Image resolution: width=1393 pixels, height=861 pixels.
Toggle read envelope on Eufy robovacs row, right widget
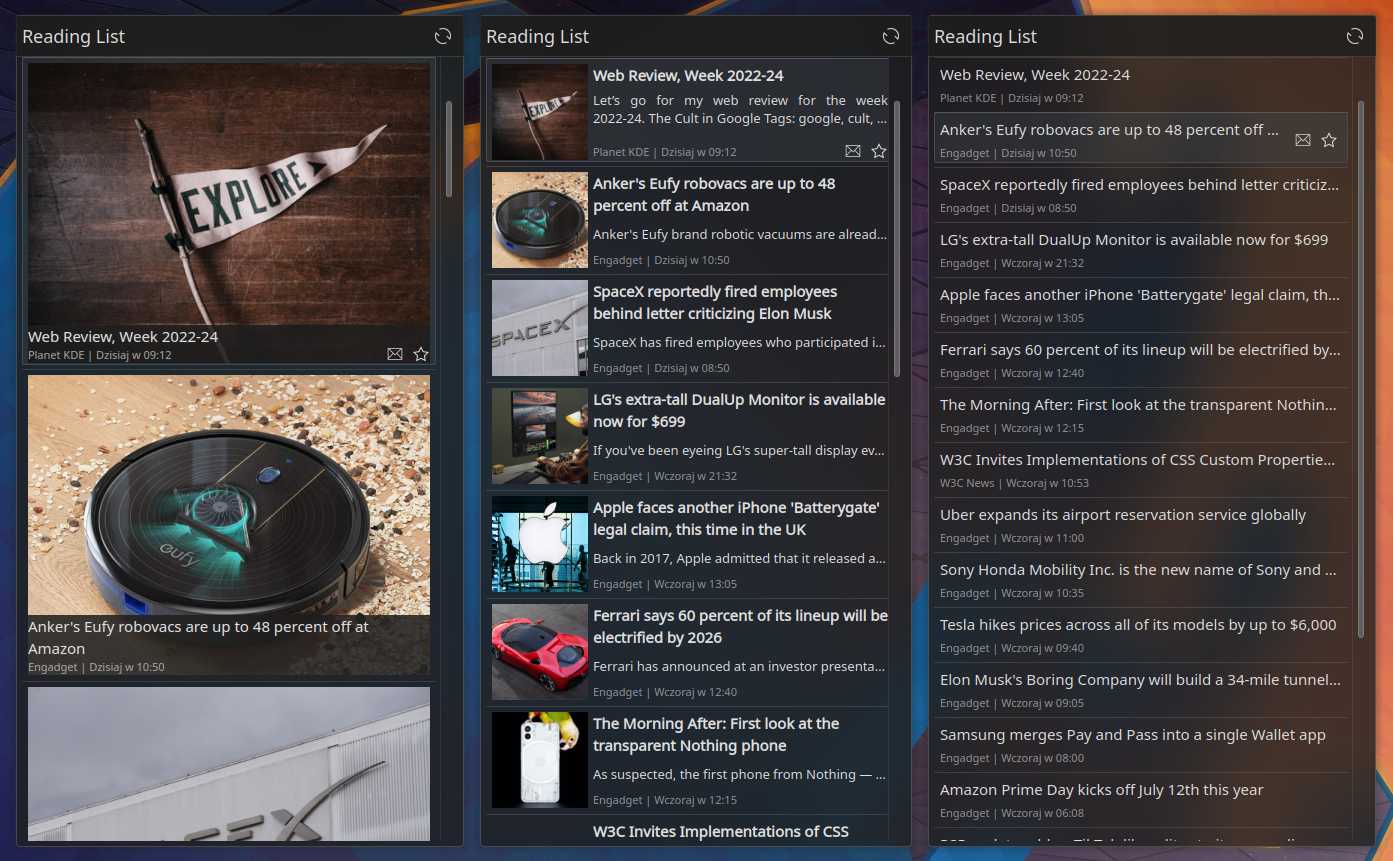1303,140
